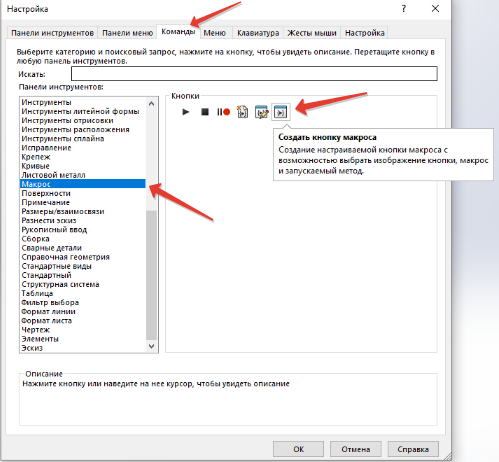
Task: Select Справочная геометрия category
Action: click(65, 257)
